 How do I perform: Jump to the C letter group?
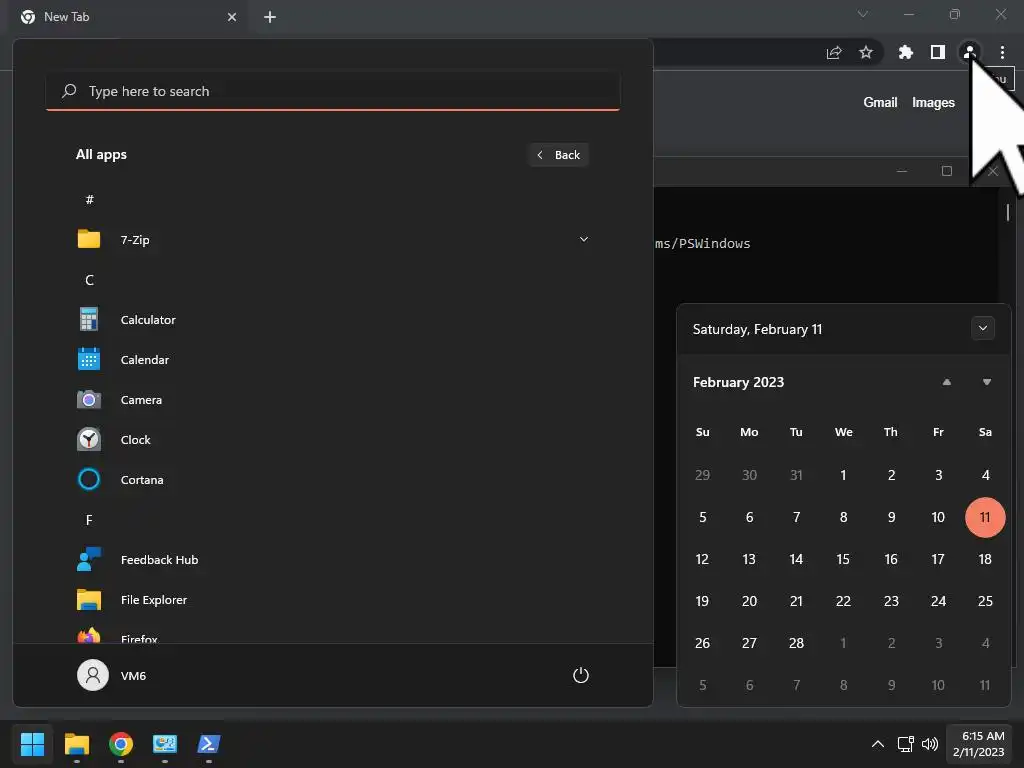tap(89, 280)
